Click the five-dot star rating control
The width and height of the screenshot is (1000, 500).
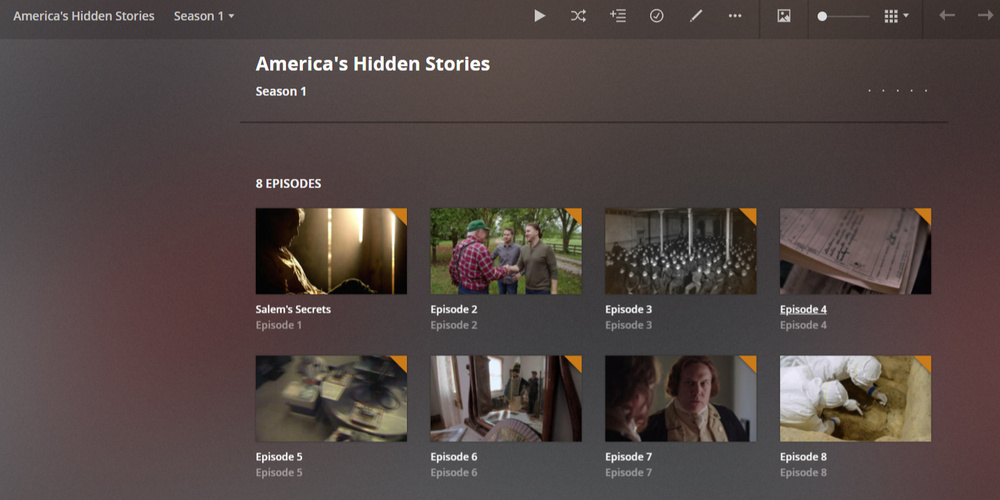(898, 91)
